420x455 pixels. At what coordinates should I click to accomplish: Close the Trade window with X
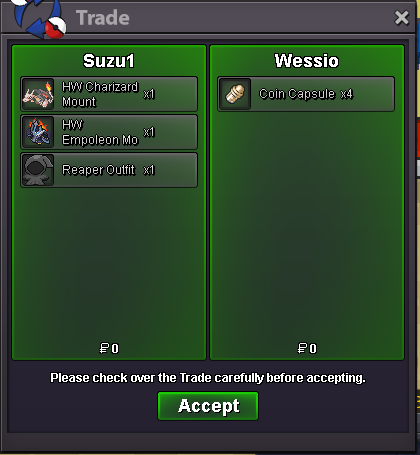401,18
